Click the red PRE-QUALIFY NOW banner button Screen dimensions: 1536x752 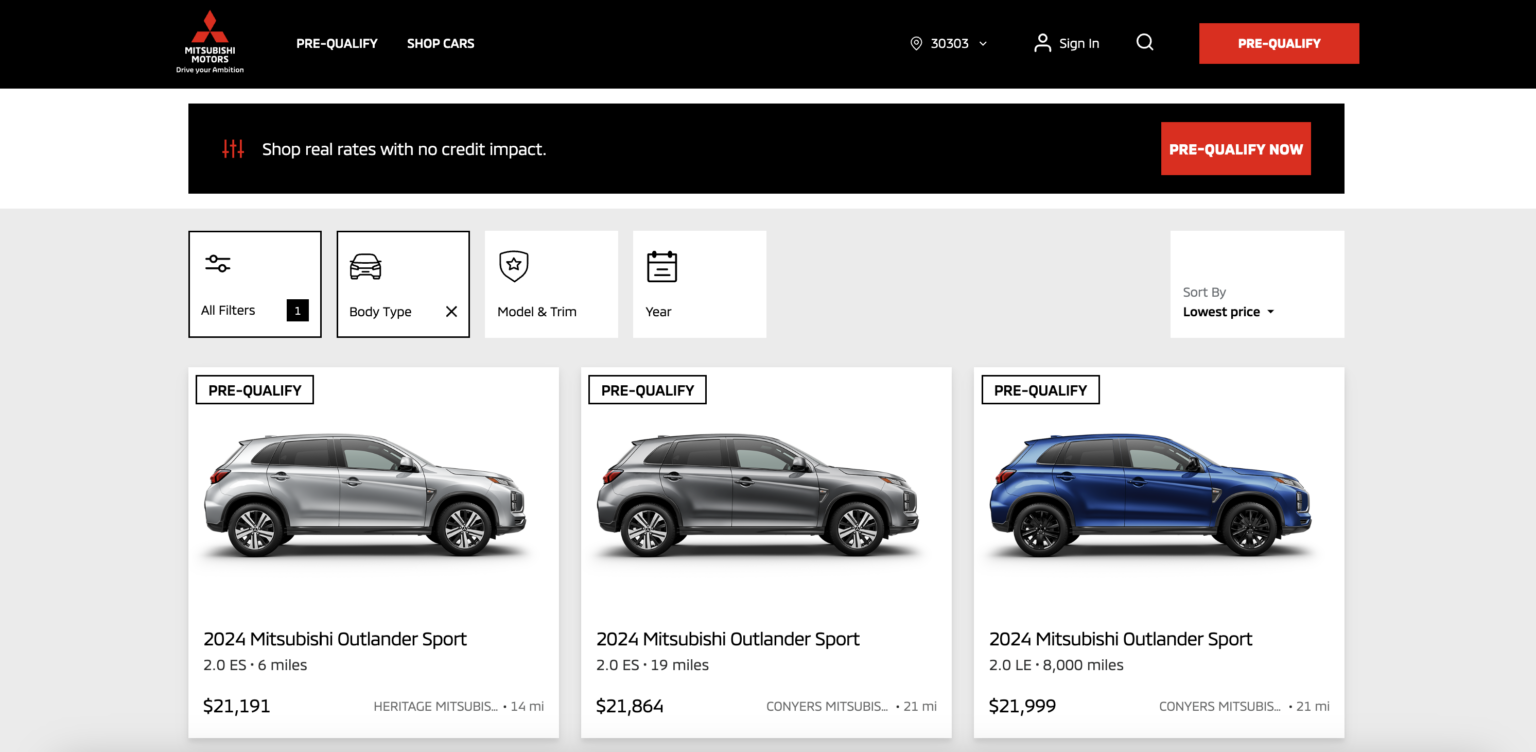1236,148
